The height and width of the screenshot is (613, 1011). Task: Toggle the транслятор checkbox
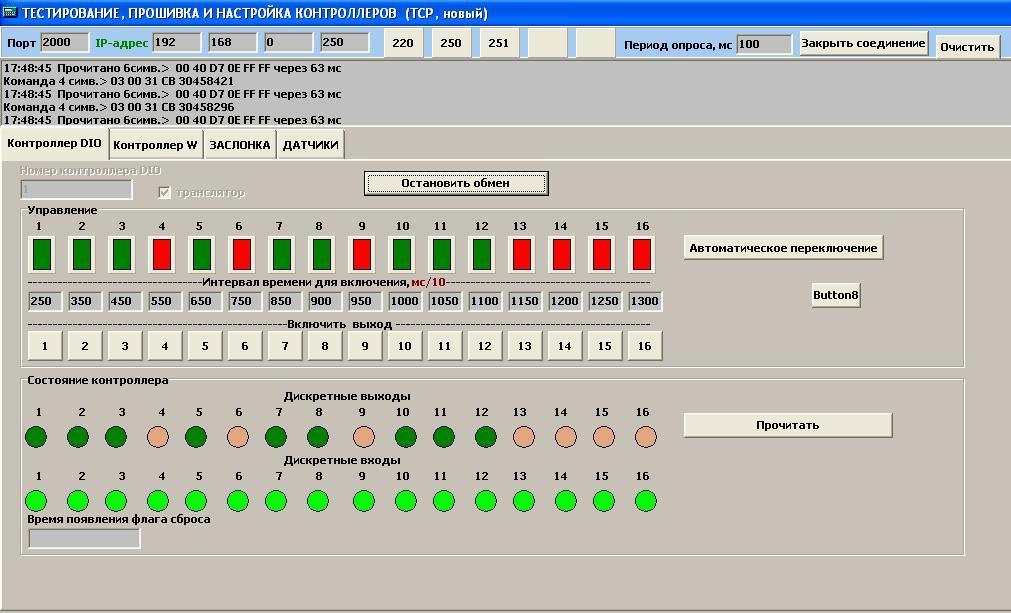tap(164, 192)
